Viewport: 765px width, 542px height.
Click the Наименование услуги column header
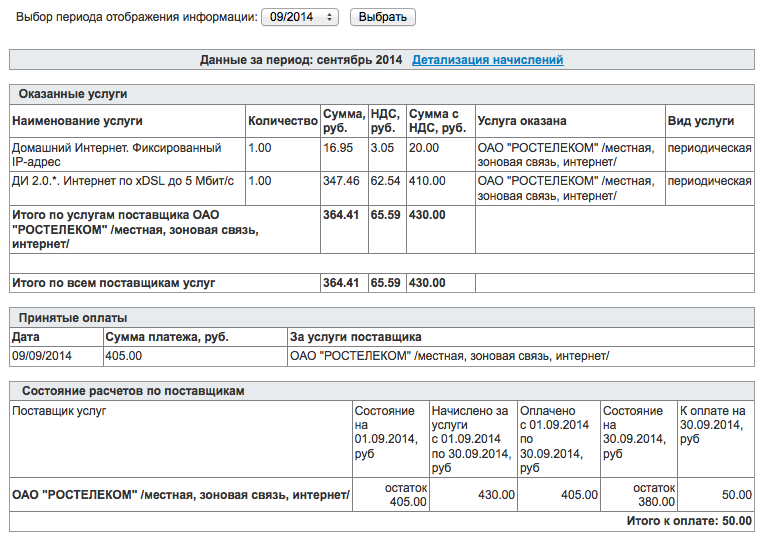click(77, 121)
